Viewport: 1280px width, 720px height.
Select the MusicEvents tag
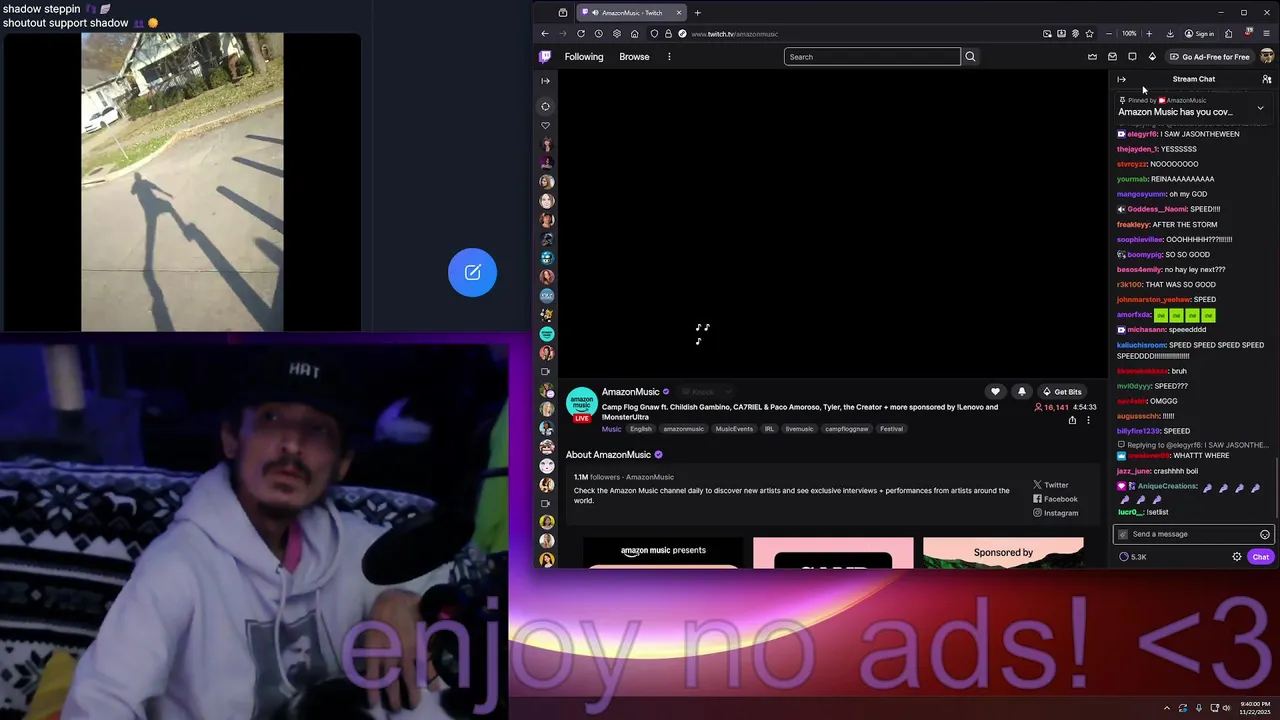734,429
